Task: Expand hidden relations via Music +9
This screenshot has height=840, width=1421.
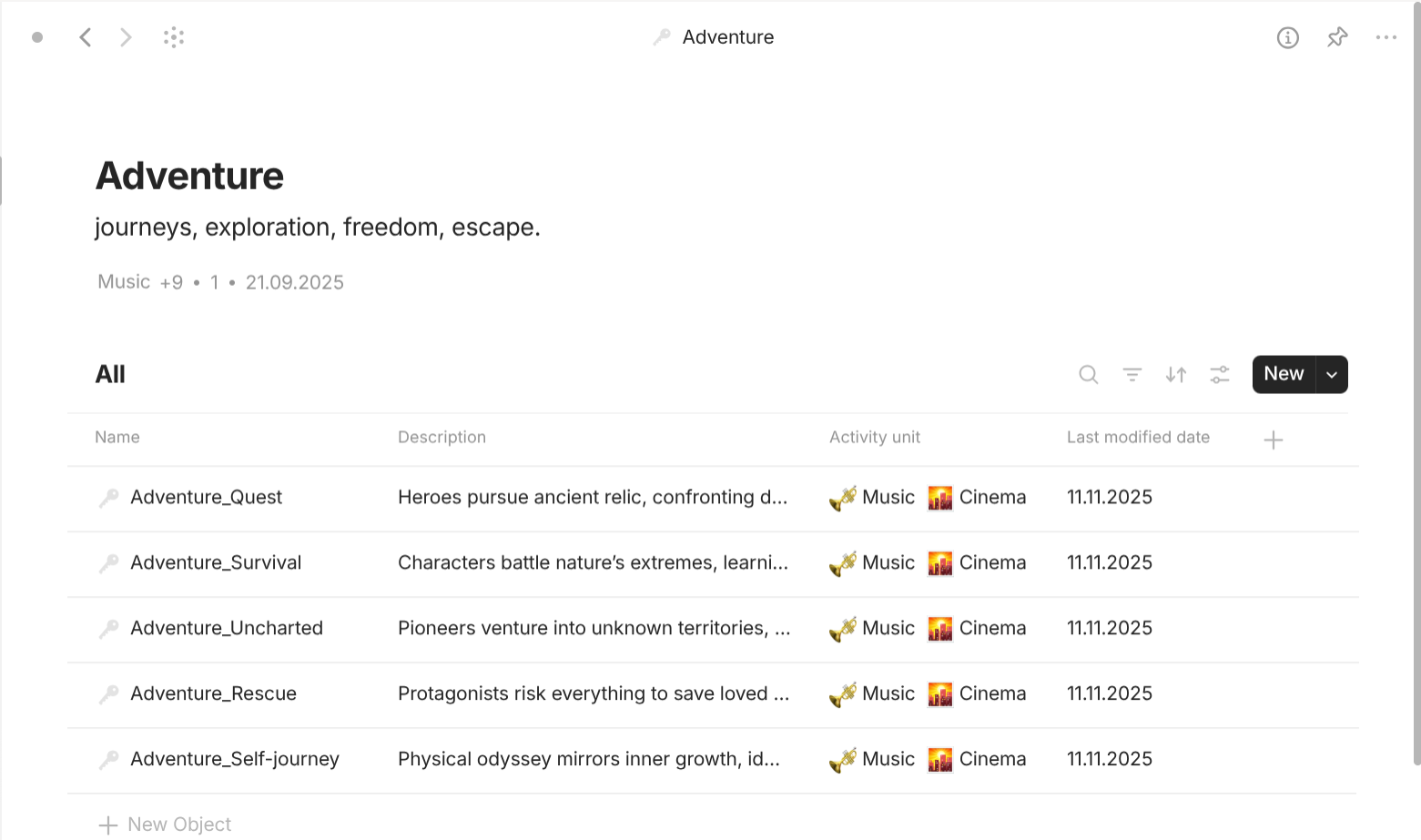Action: [172, 282]
